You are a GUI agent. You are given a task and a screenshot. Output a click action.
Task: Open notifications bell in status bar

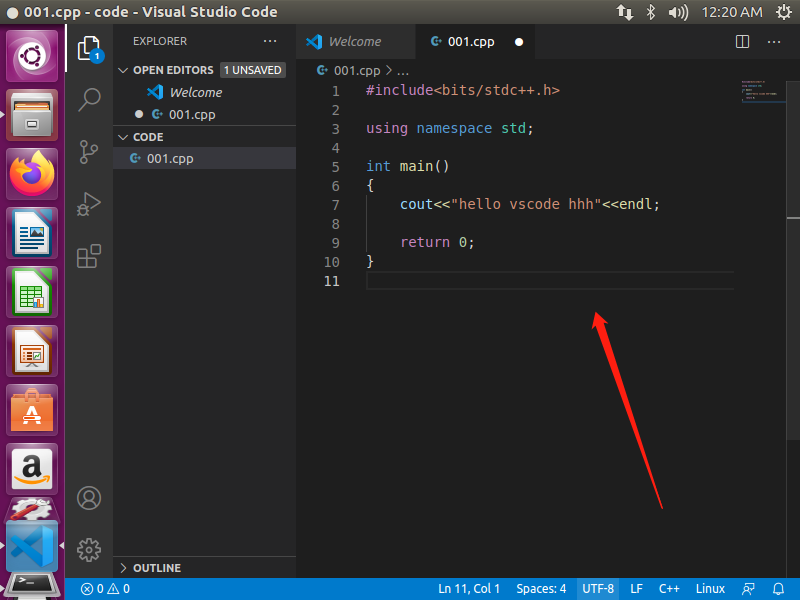tap(779, 589)
